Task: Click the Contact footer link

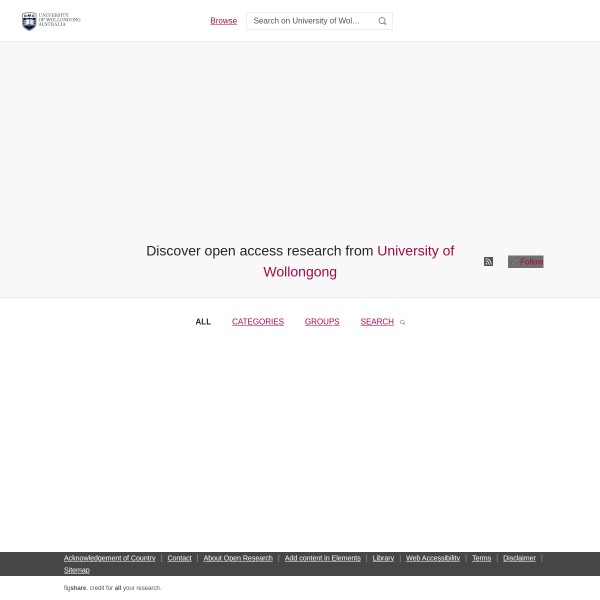Action: click(x=179, y=558)
